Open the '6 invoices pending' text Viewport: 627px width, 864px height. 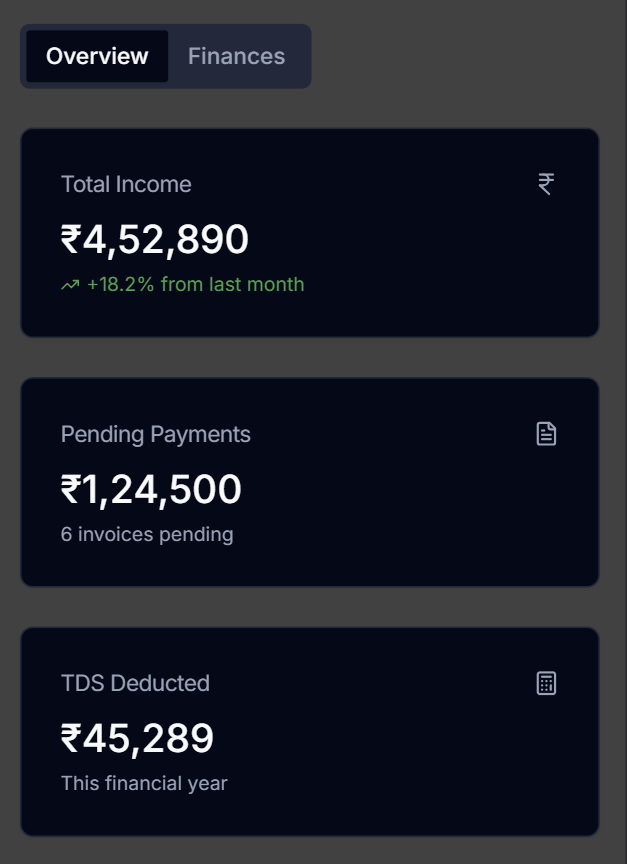click(x=147, y=534)
